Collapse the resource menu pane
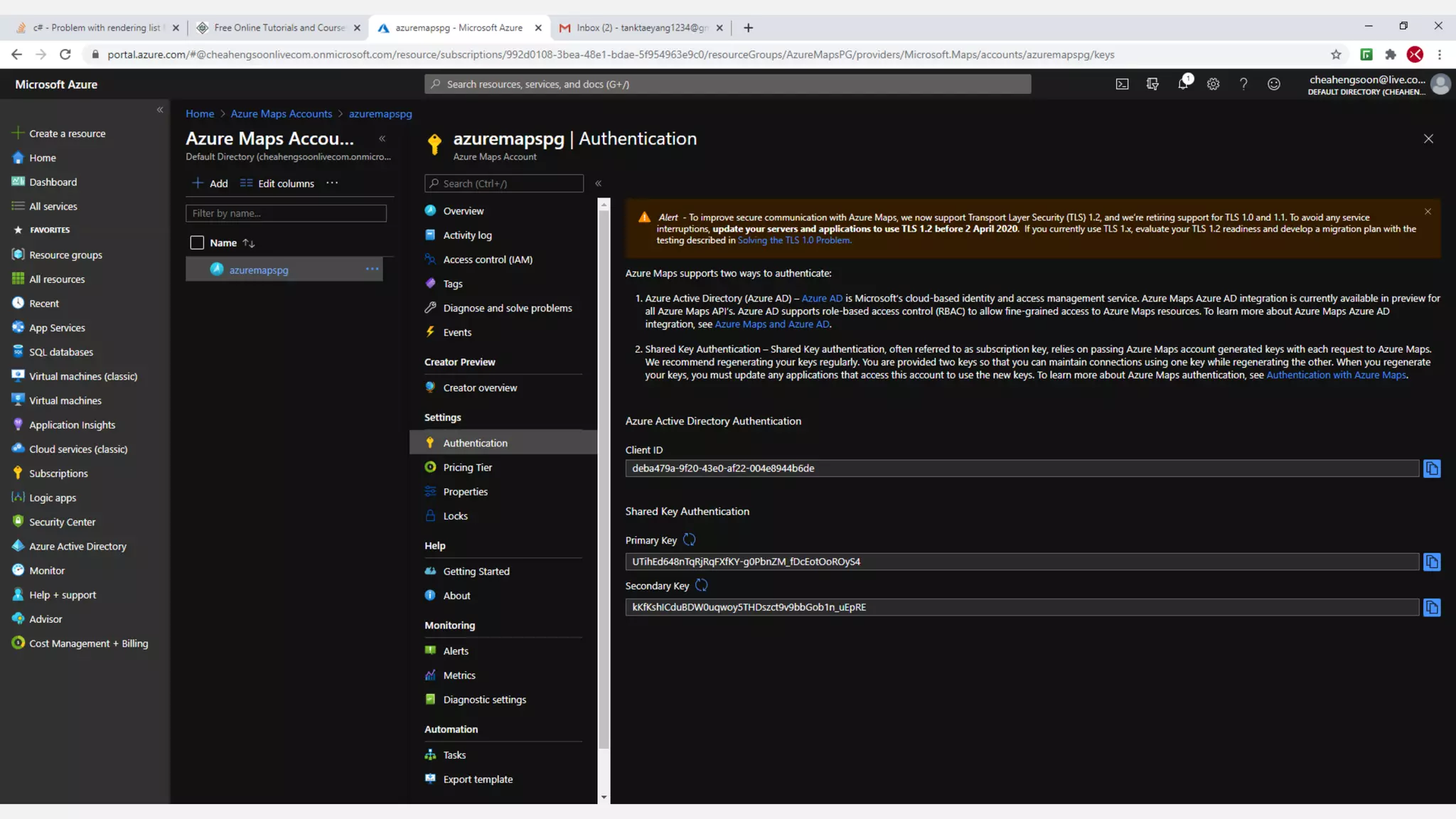Screen dimensions: 1456x819 [x=598, y=183]
